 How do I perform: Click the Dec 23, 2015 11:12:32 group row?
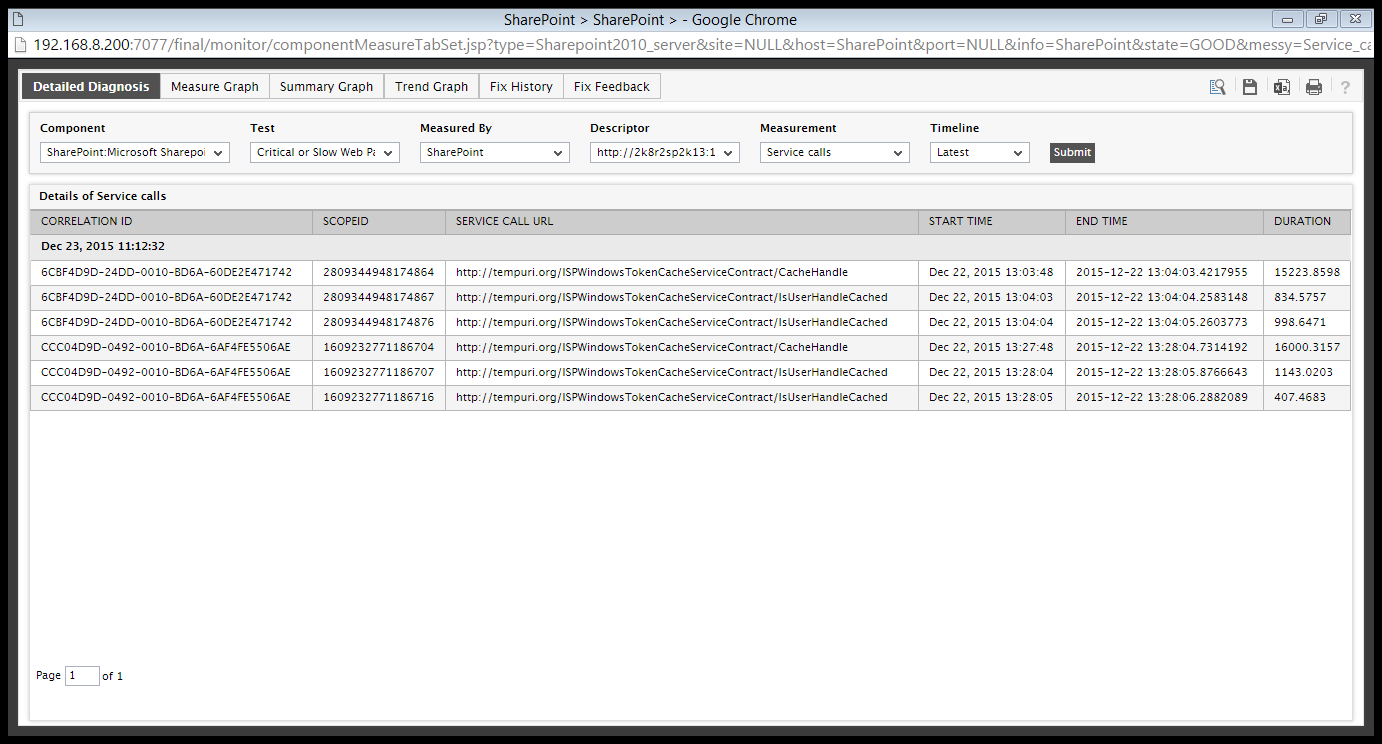pyautogui.click(x=690, y=246)
